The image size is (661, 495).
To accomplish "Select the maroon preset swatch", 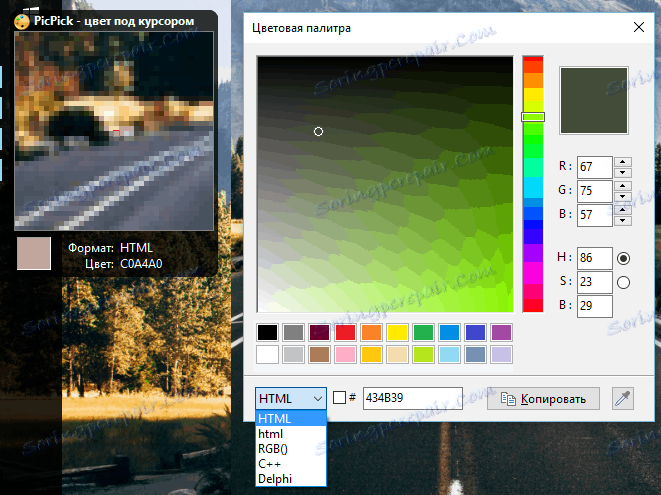I will point(320,332).
